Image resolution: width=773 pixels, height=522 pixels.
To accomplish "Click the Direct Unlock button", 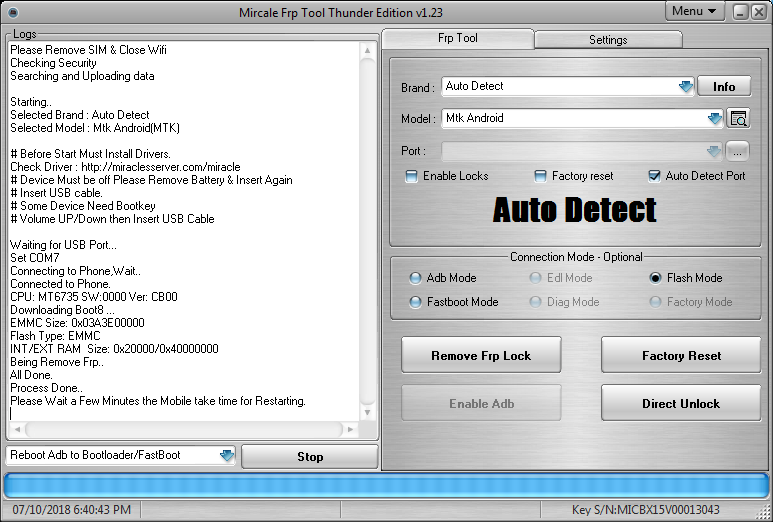I will pos(681,403).
